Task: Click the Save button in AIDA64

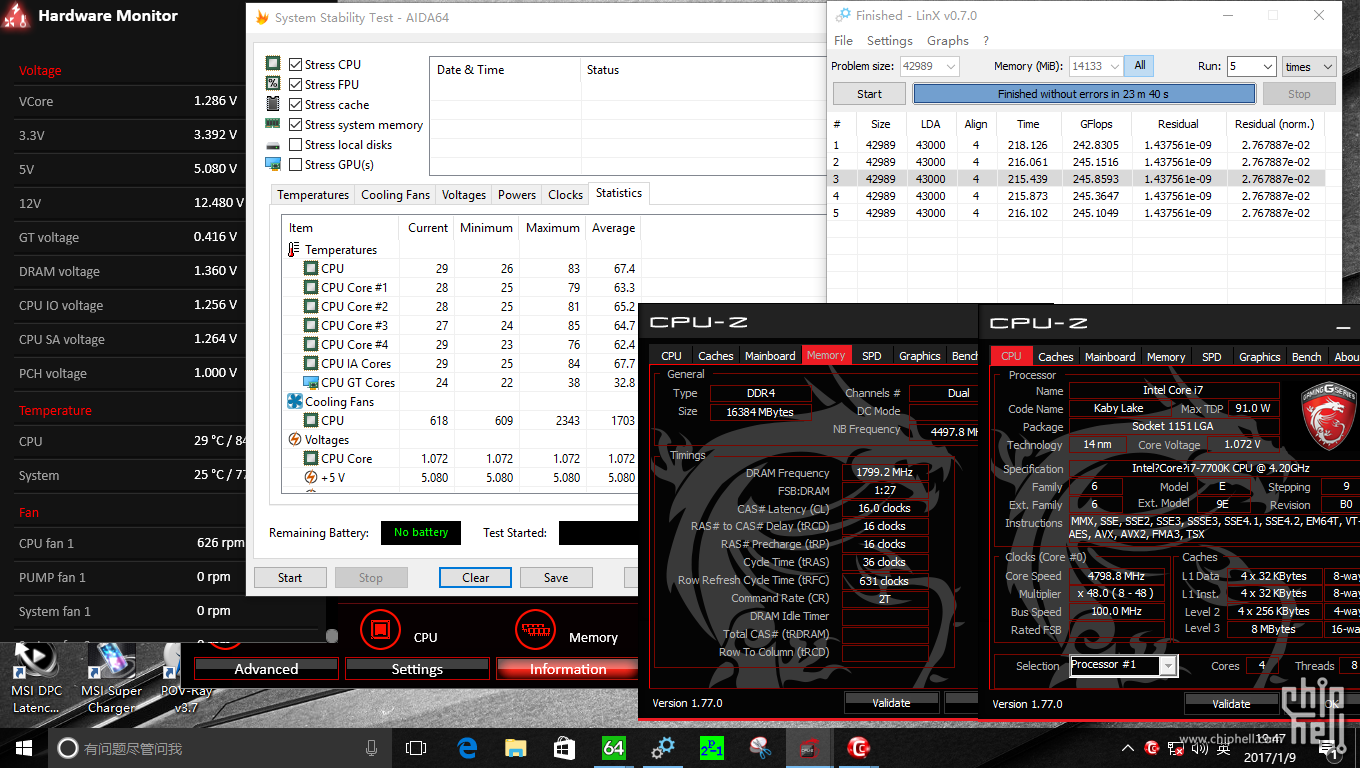Action: click(x=556, y=577)
